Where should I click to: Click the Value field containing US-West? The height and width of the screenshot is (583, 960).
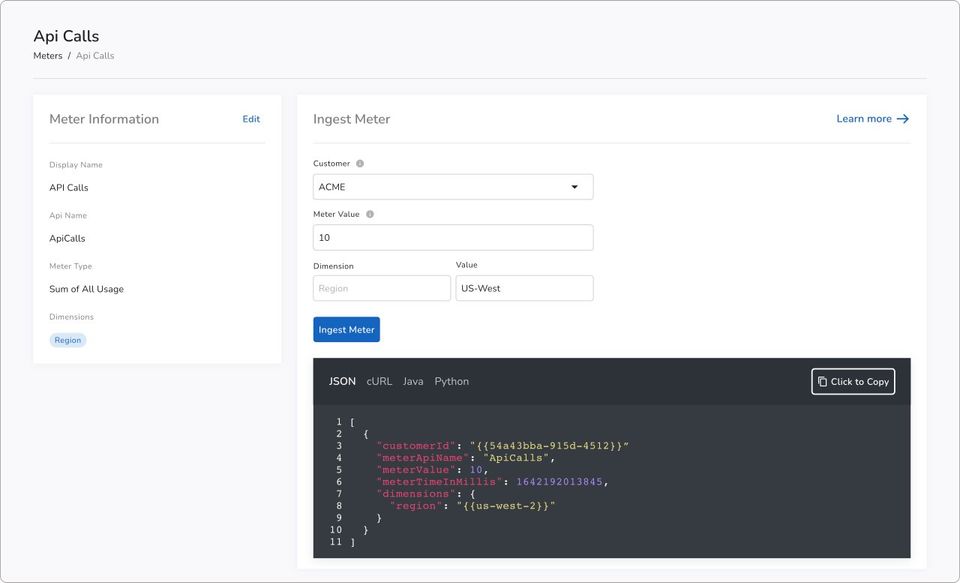pos(525,288)
